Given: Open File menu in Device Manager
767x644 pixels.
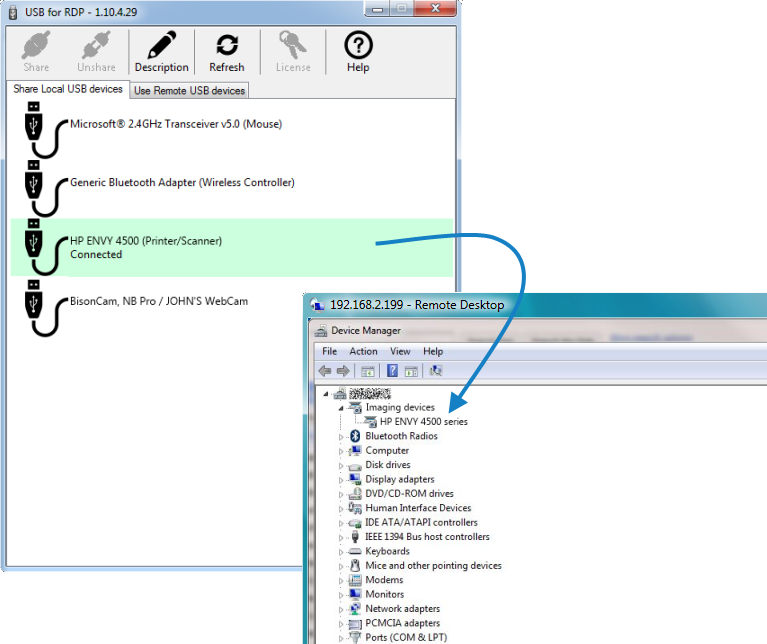Looking at the screenshot, I should (x=329, y=351).
